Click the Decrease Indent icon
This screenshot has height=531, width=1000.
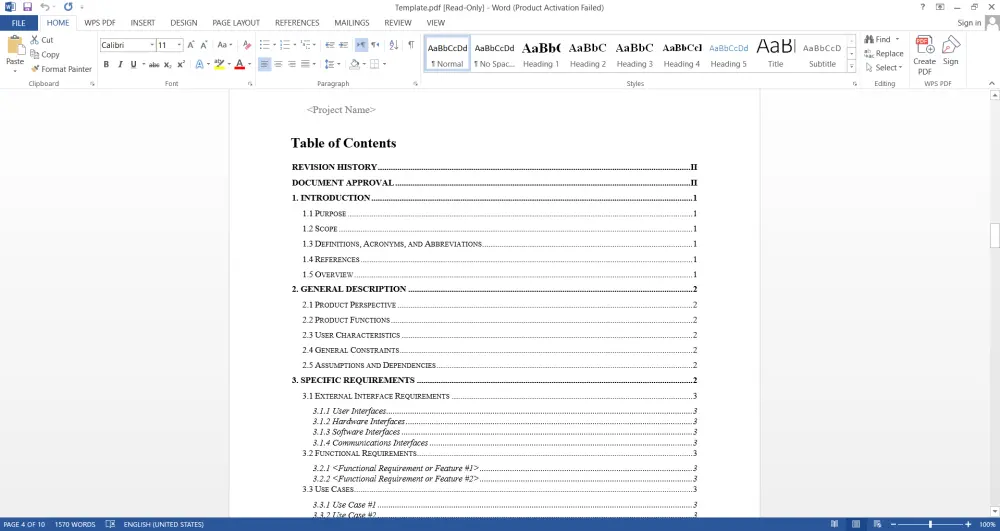pyautogui.click(x=330, y=45)
